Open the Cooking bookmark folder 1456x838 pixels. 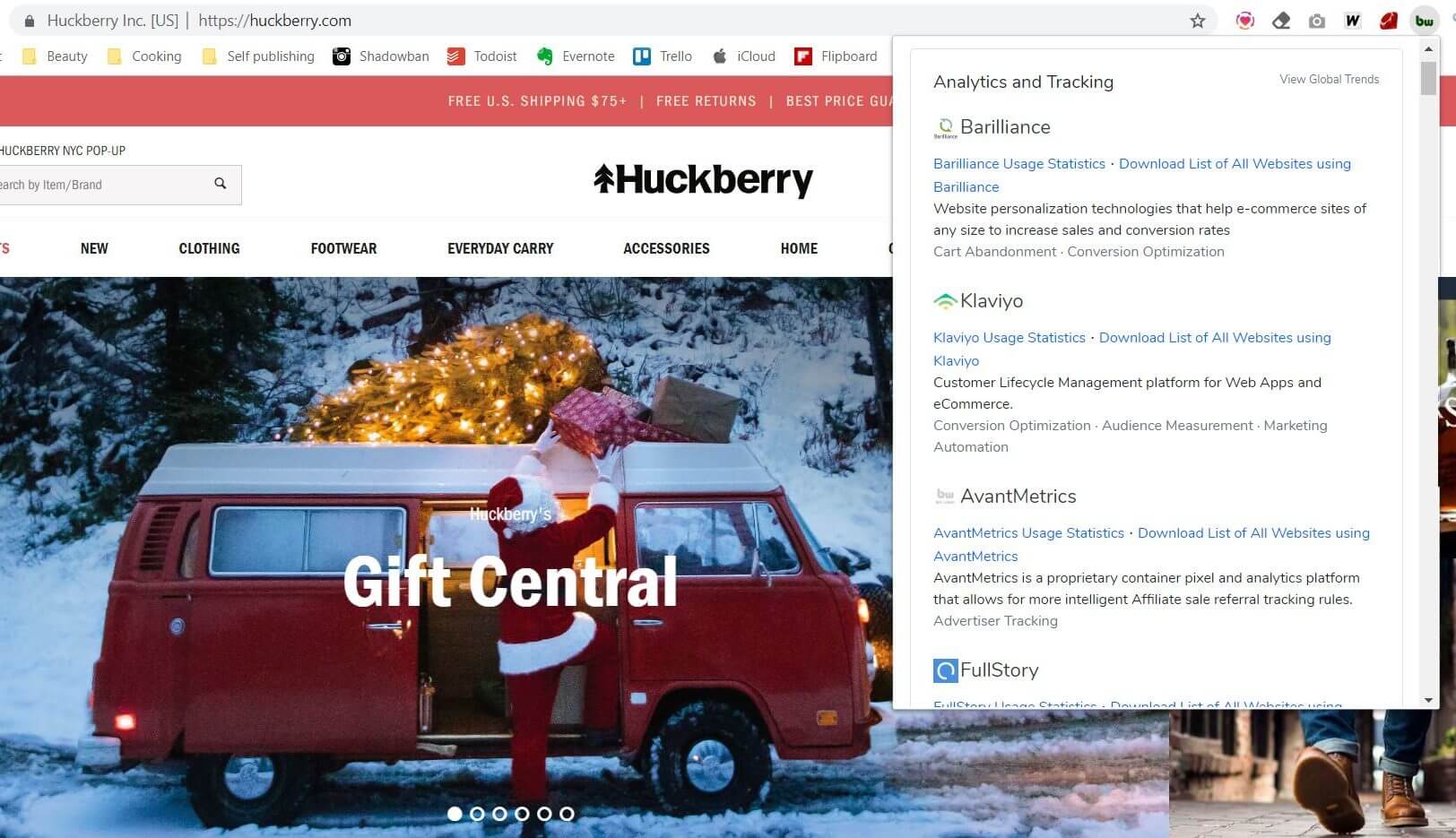[144, 56]
